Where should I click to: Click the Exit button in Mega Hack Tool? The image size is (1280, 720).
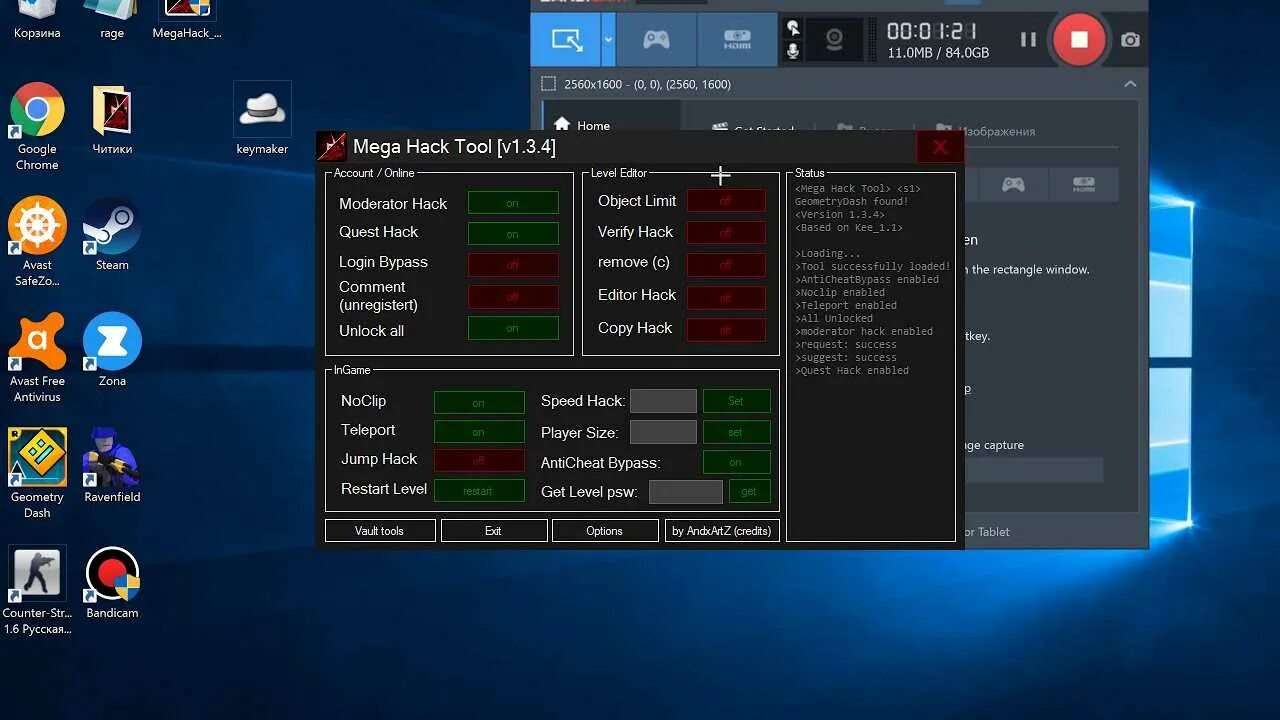[494, 531]
